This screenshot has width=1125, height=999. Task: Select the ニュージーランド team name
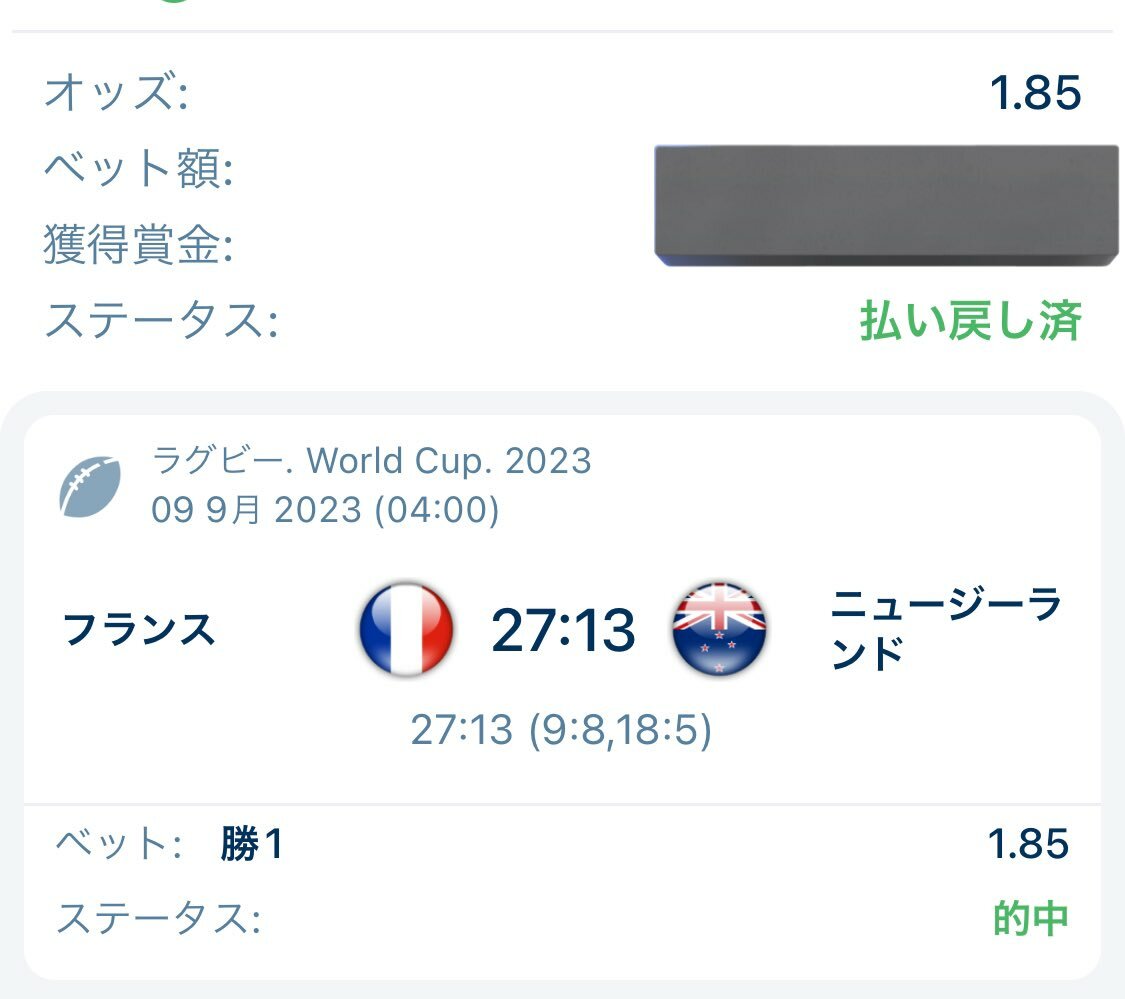(946, 629)
